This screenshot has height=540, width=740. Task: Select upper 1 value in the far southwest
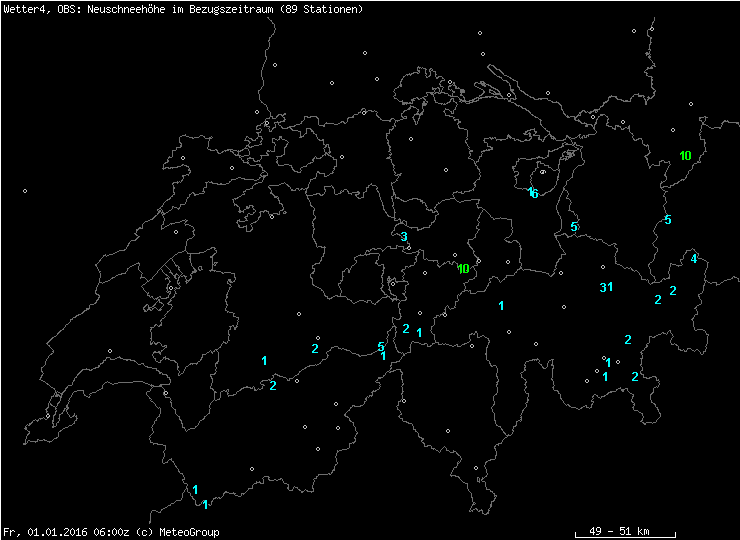point(196,490)
